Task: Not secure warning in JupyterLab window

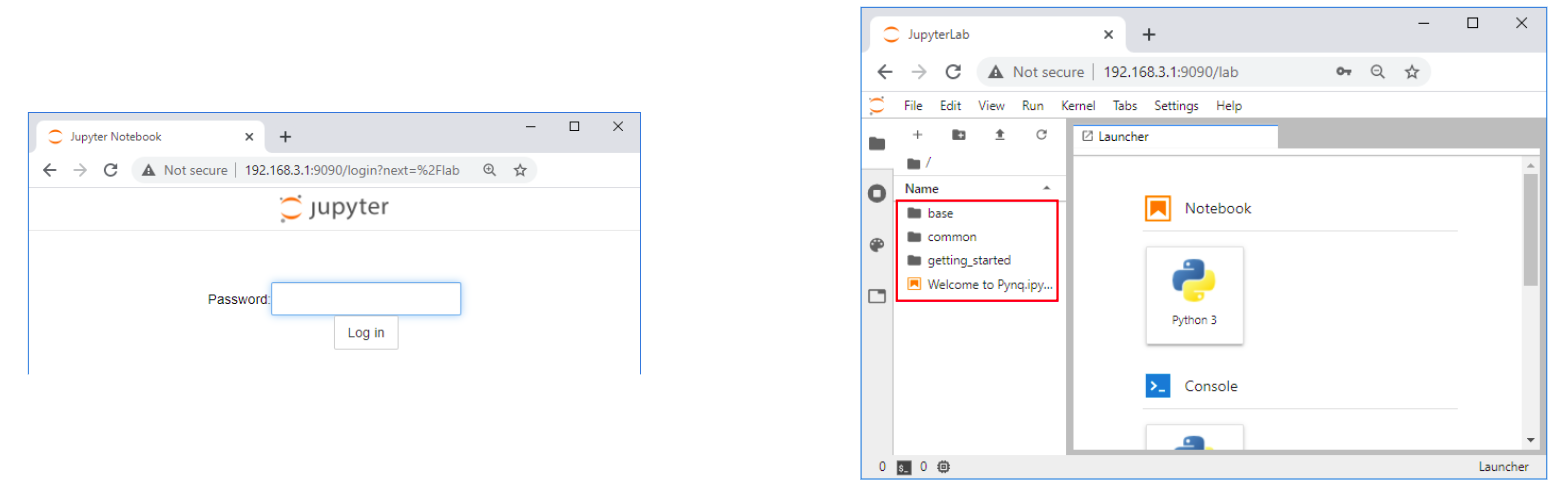Action: click(x=1036, y=72)
